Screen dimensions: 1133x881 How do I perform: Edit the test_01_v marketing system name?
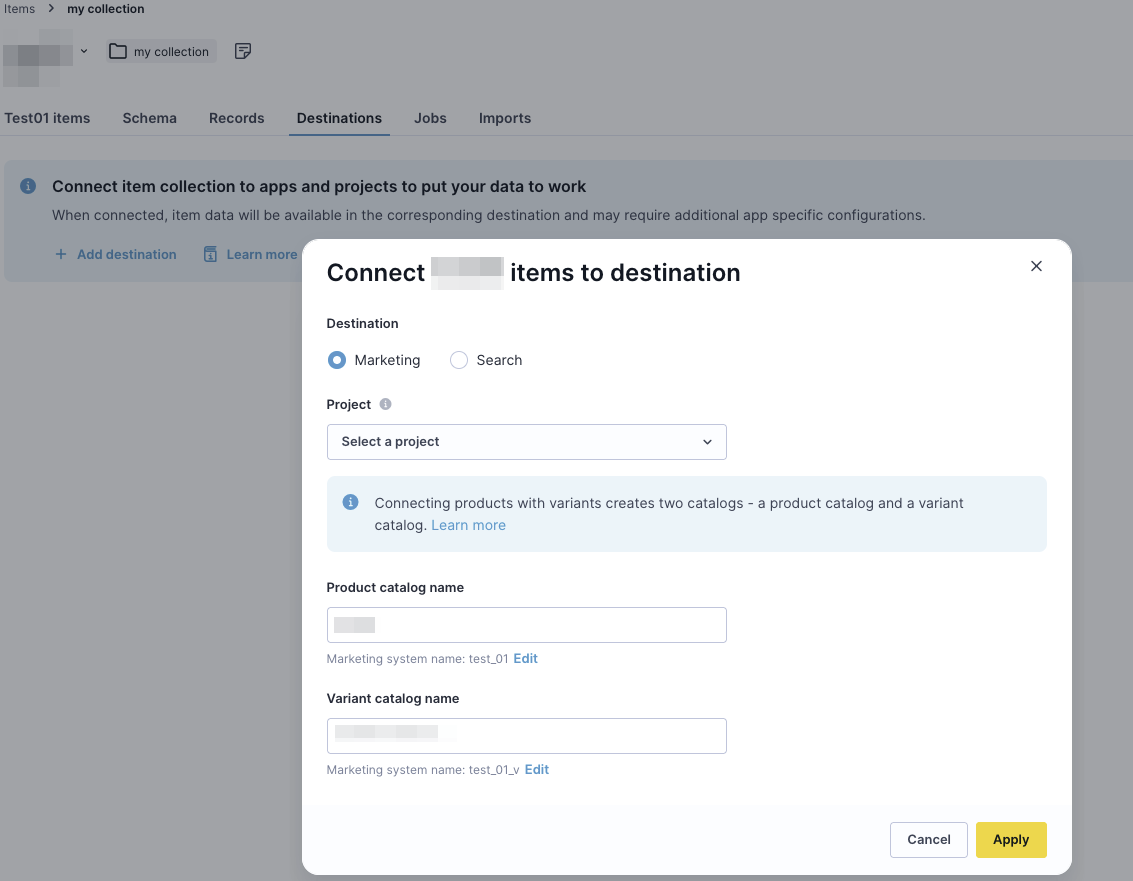536,770
